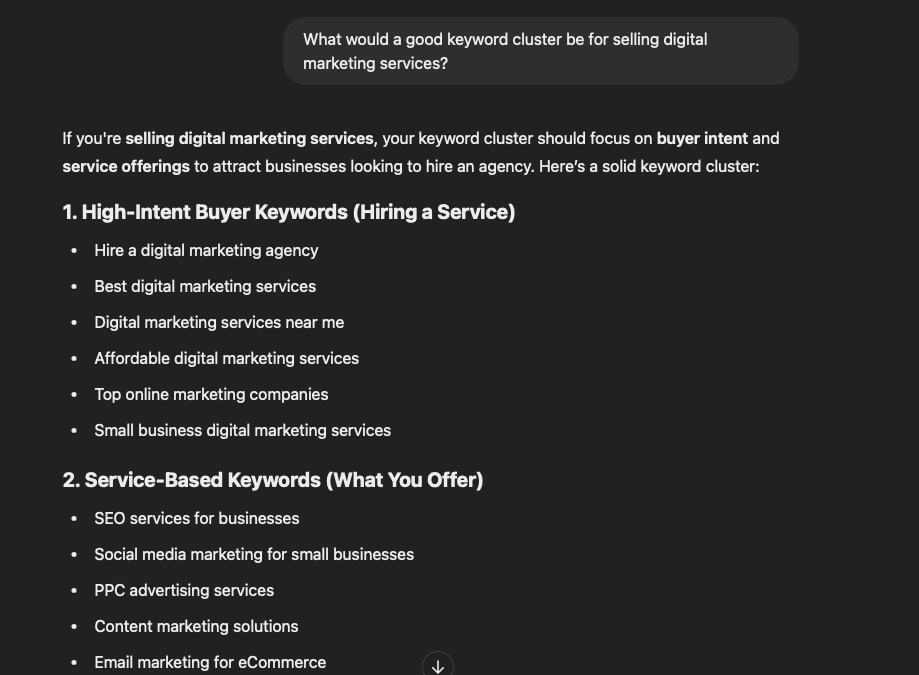Click the bold 'service offerings' text
The height and width of the screenshot is (675, 919).
point(126,166)
